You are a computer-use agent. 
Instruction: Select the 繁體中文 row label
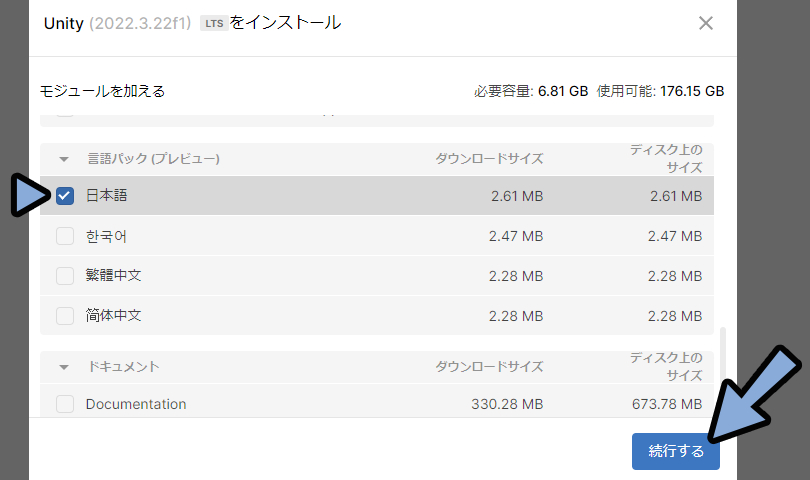pyautogui.click(x=114, y=275)
